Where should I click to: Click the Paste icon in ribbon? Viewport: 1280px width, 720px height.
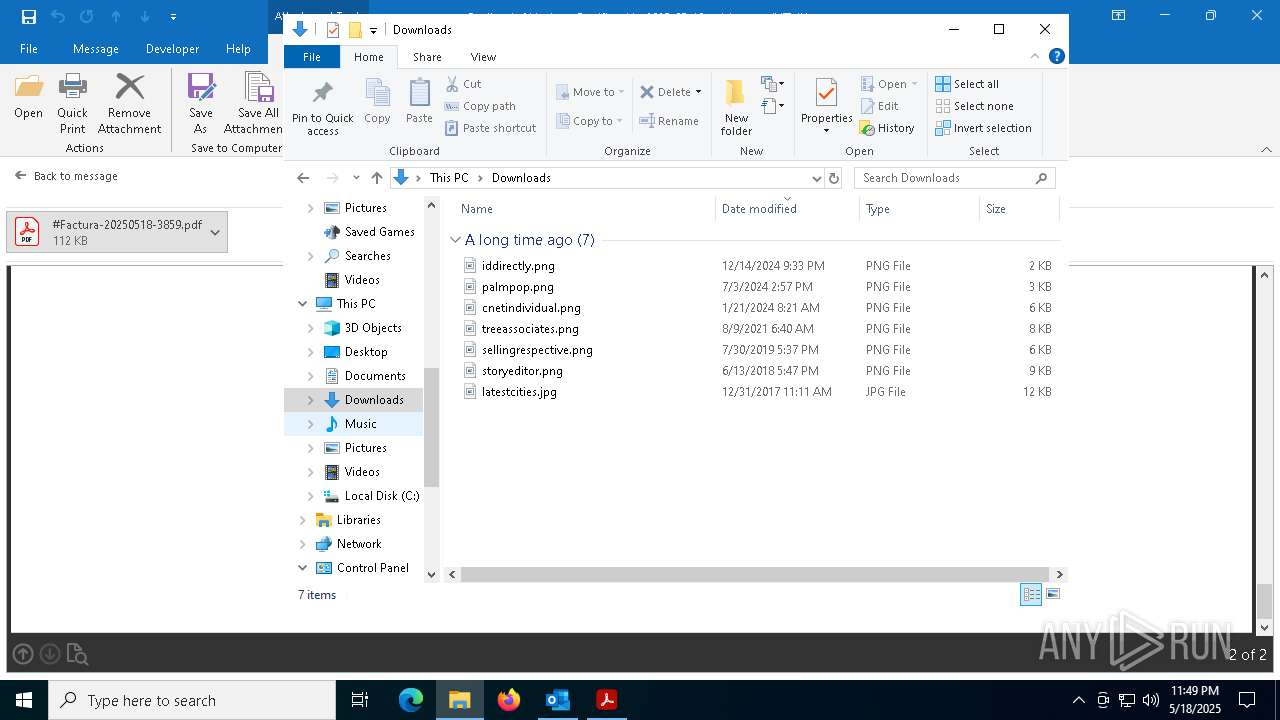419,94
